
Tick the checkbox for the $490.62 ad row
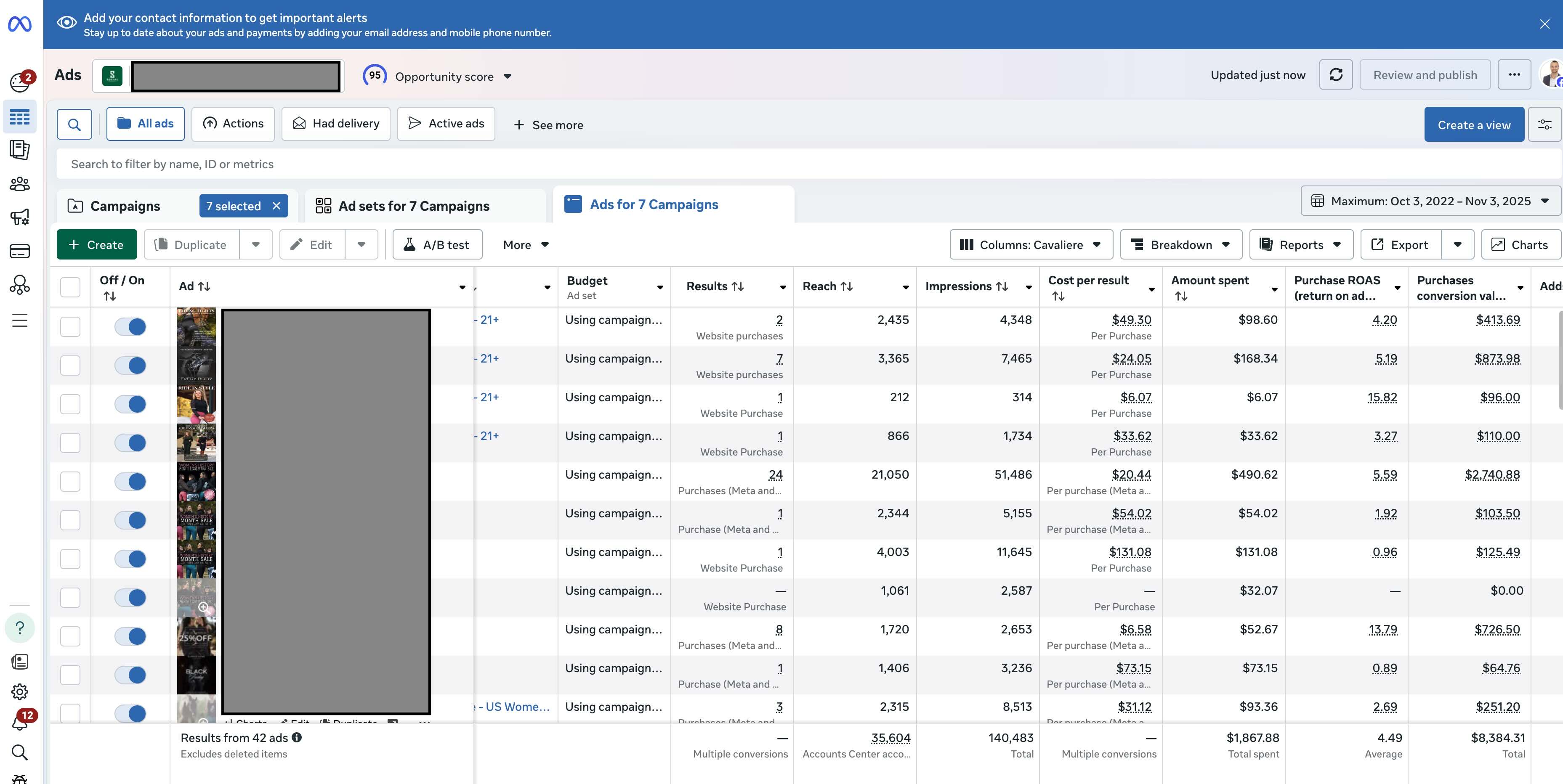pos(70,482)
